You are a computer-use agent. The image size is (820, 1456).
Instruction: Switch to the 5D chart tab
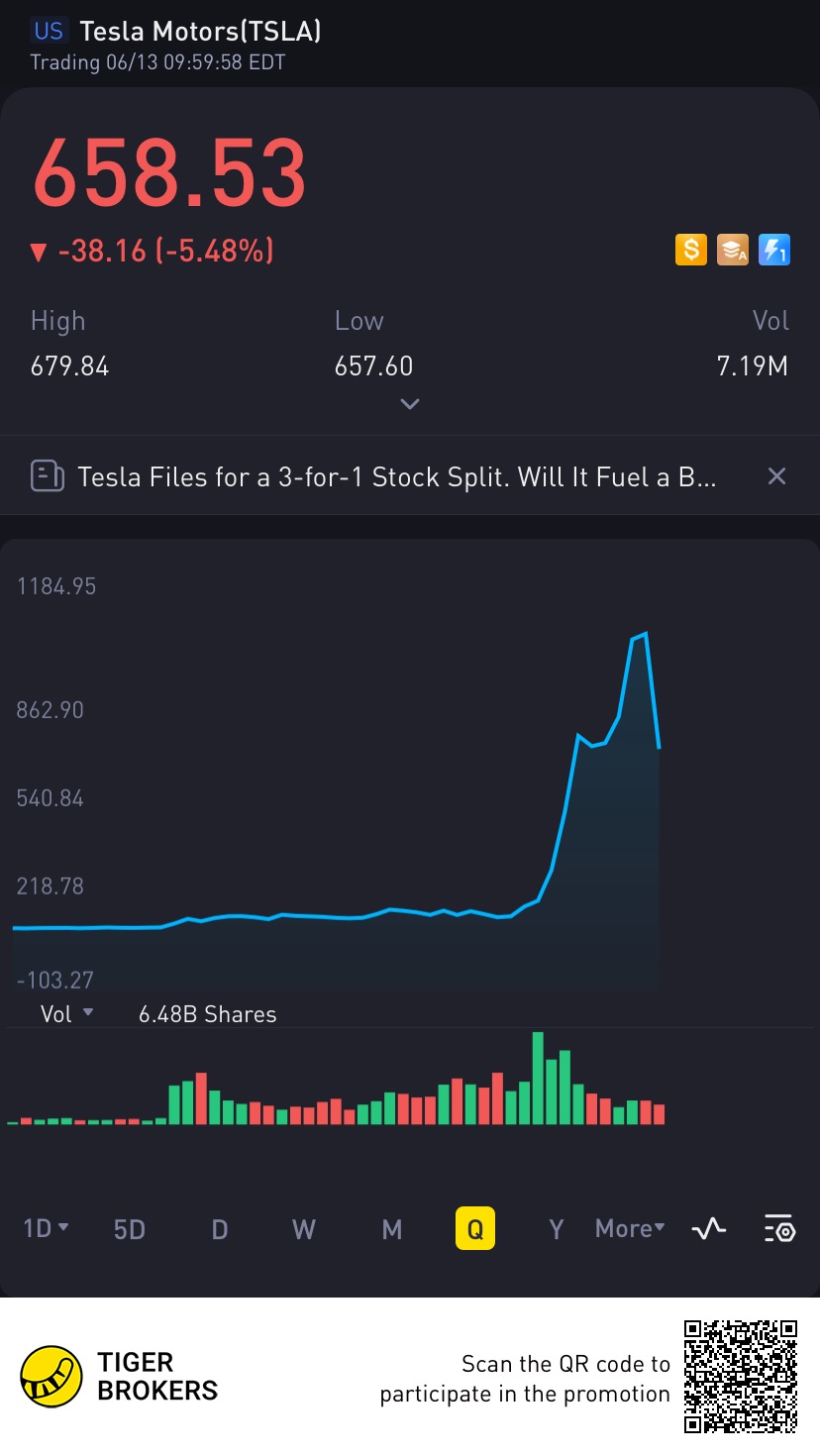[130, 1229]
